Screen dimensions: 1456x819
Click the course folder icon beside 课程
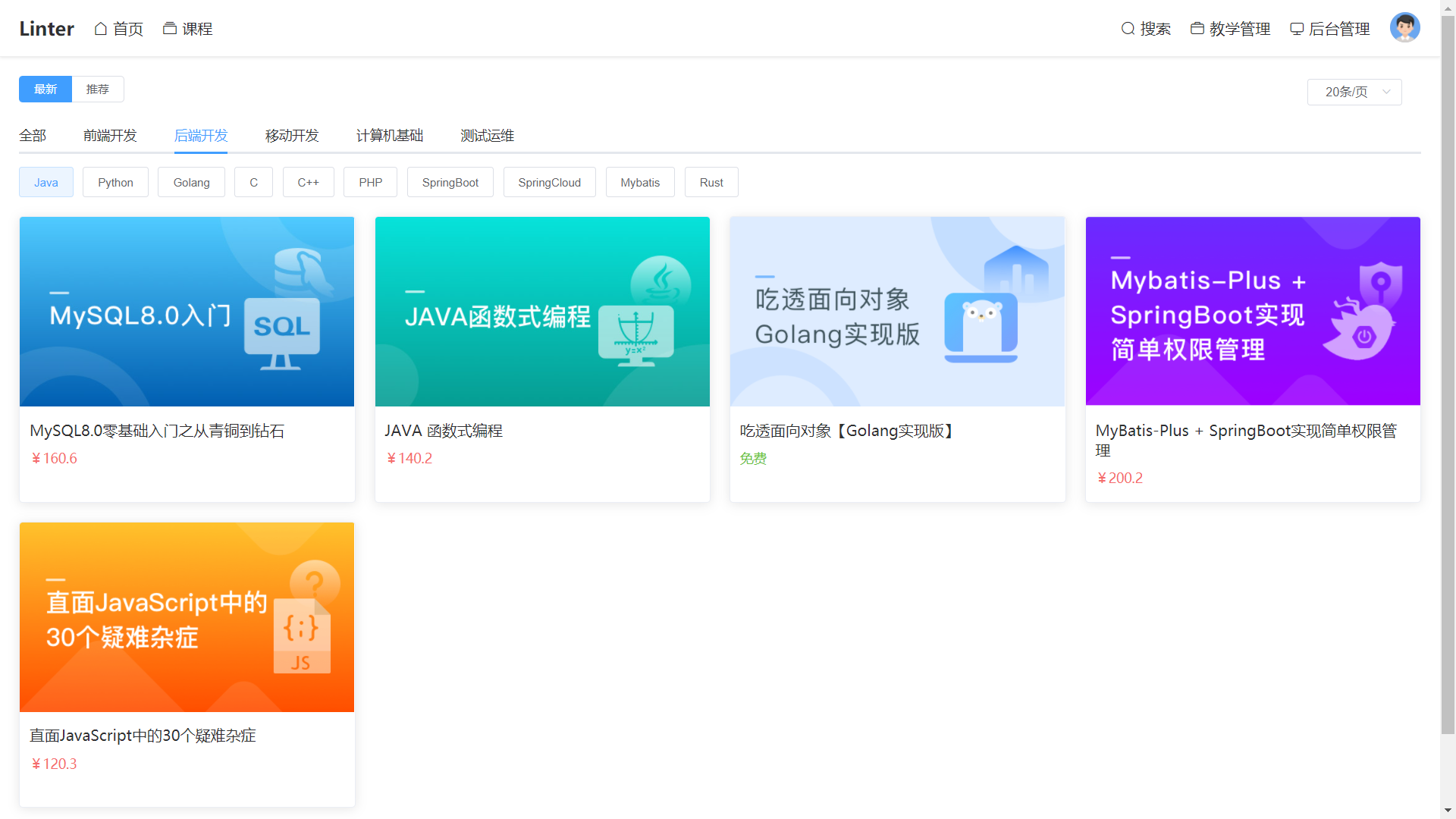(170, 29)
